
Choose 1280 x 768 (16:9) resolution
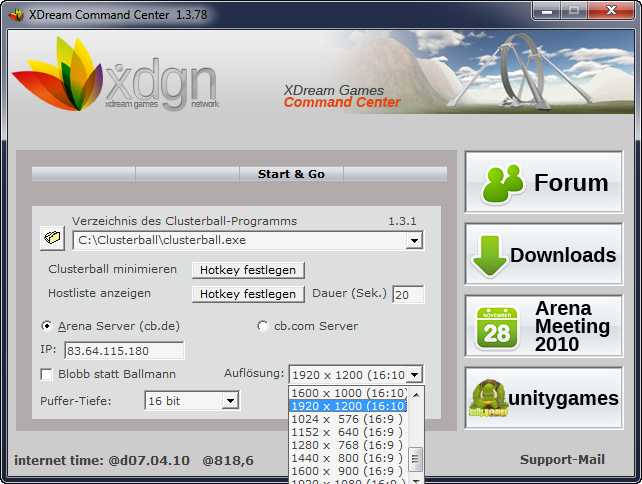pos(349,445)
